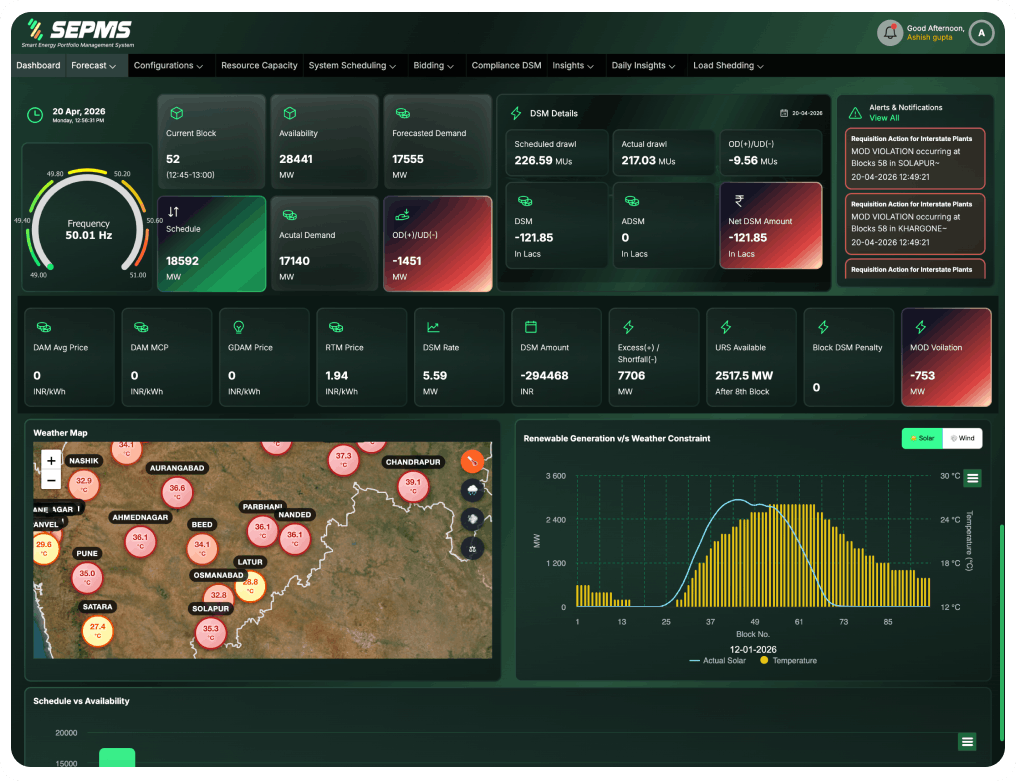Go to the Resource Capacity tab
The width and height of the screenshot is (1016, 781).
click(259, 65)
